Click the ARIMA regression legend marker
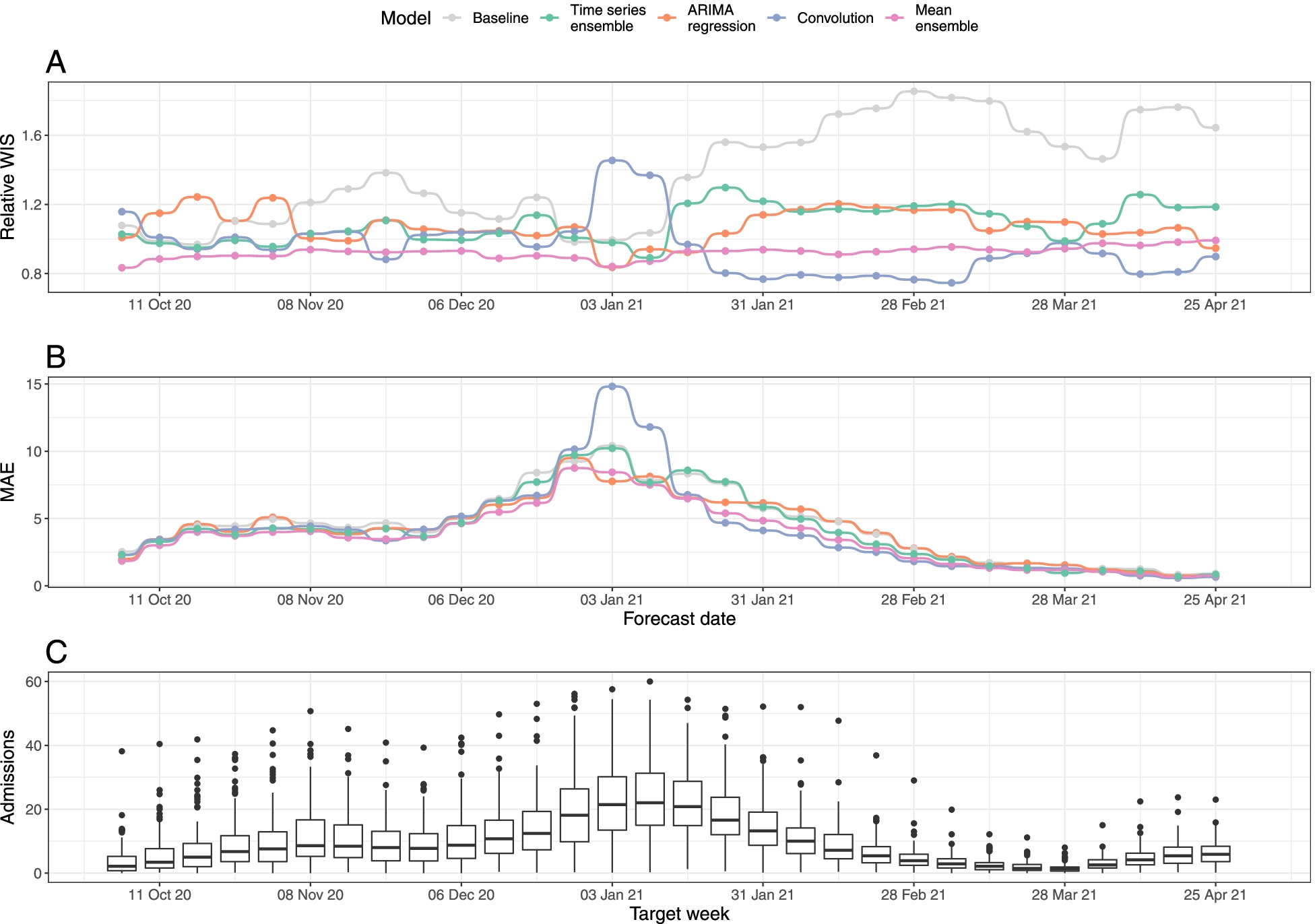The image size is (1315, 924). coord(668,18)
